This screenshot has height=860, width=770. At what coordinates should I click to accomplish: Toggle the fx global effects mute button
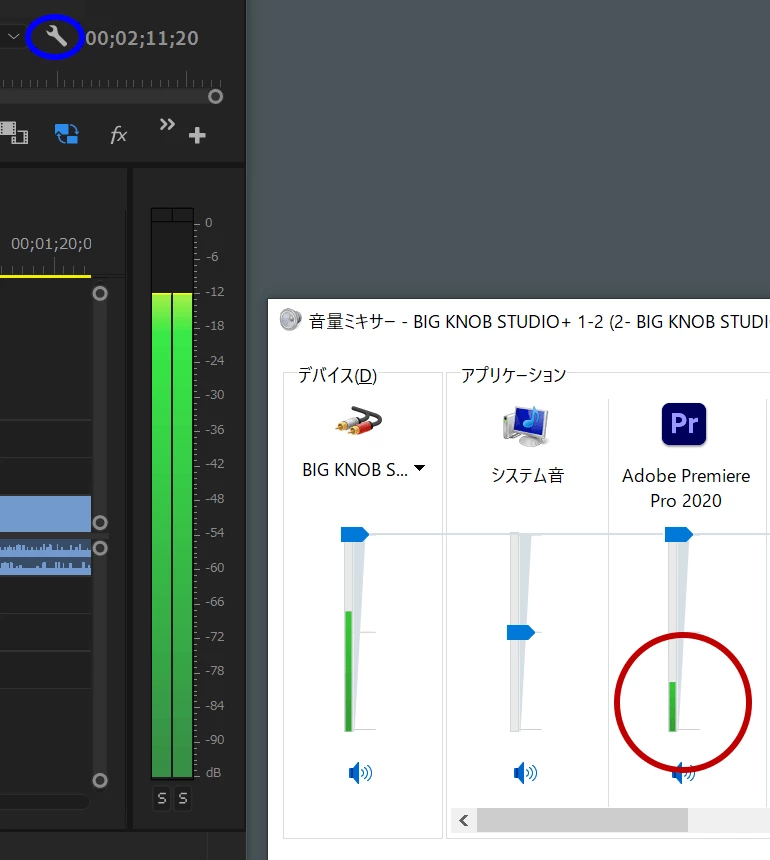coord(118,134)
